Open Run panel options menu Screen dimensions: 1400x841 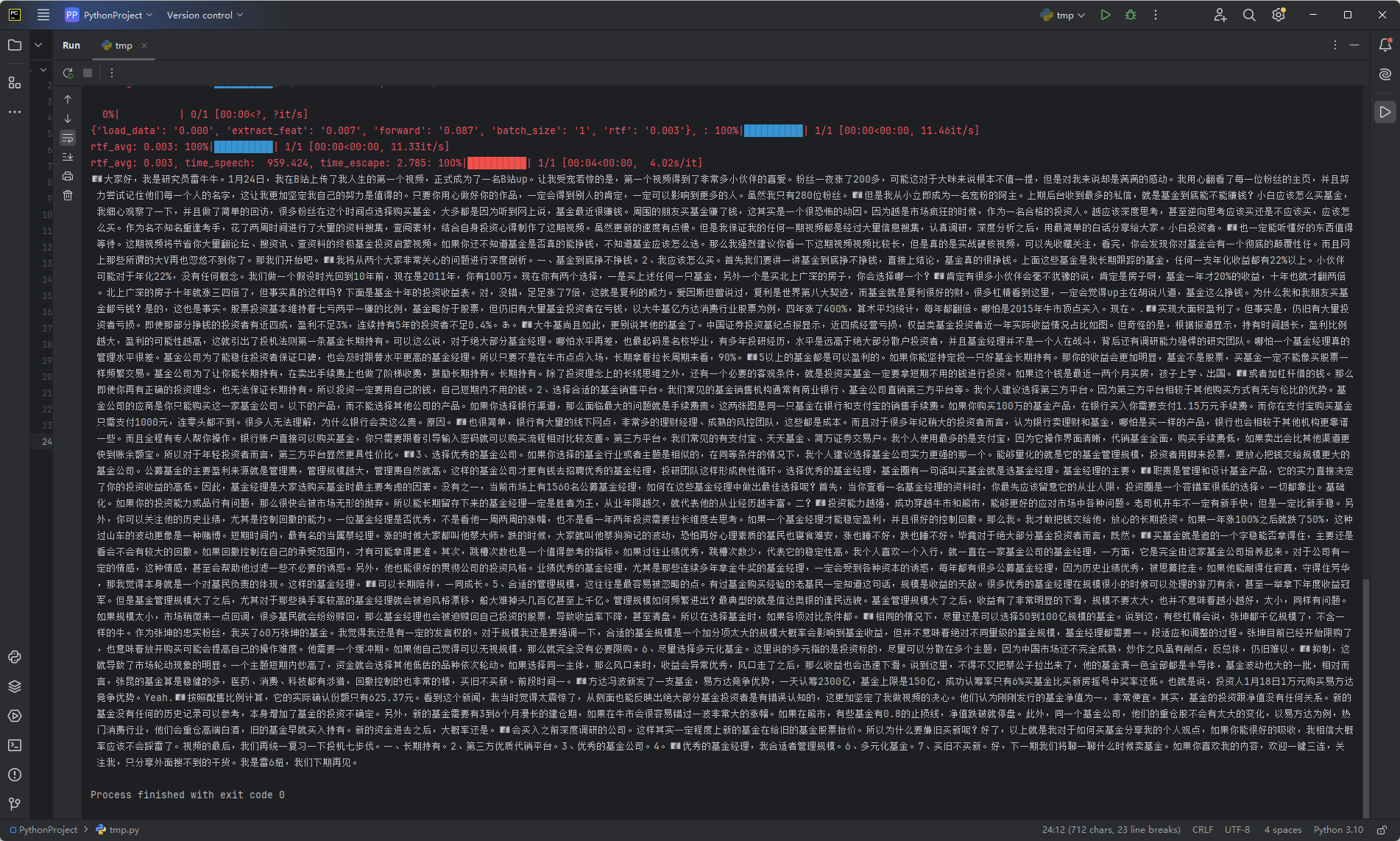tap(1334, 45)
